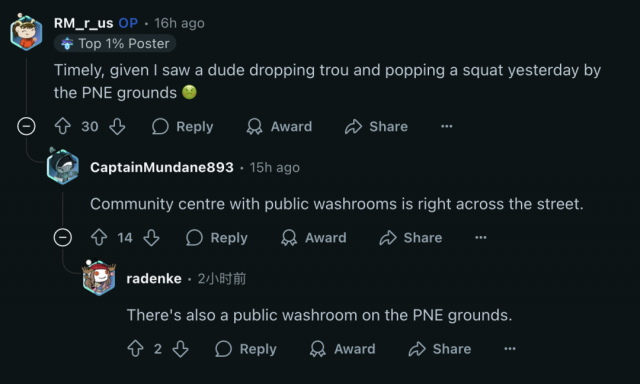Screen dimensions: 640x384
Task: View CaptainMundane893's avatar
Action: point(62,166)
